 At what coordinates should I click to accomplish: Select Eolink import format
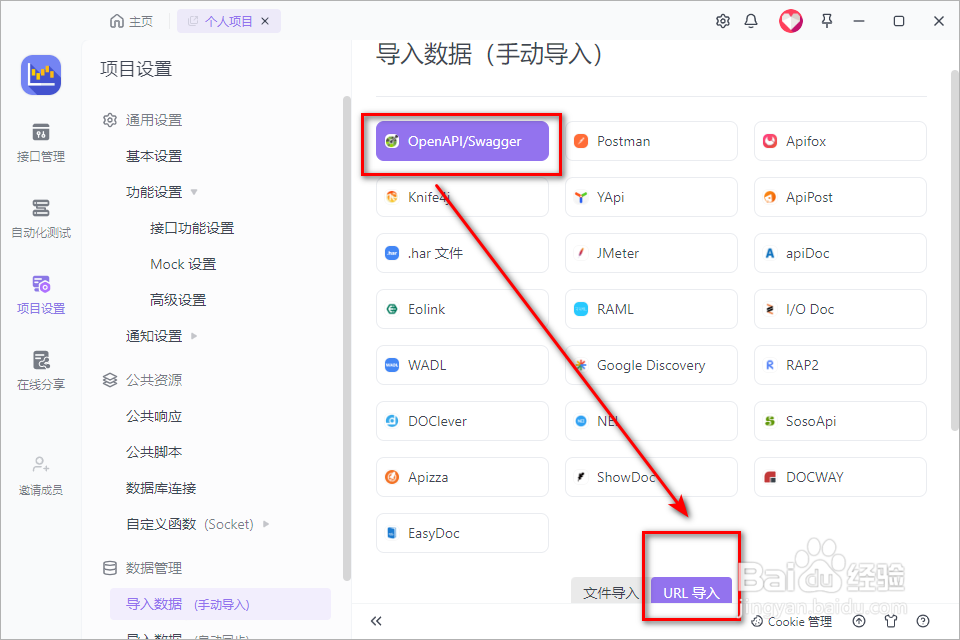tap(462, 309)
